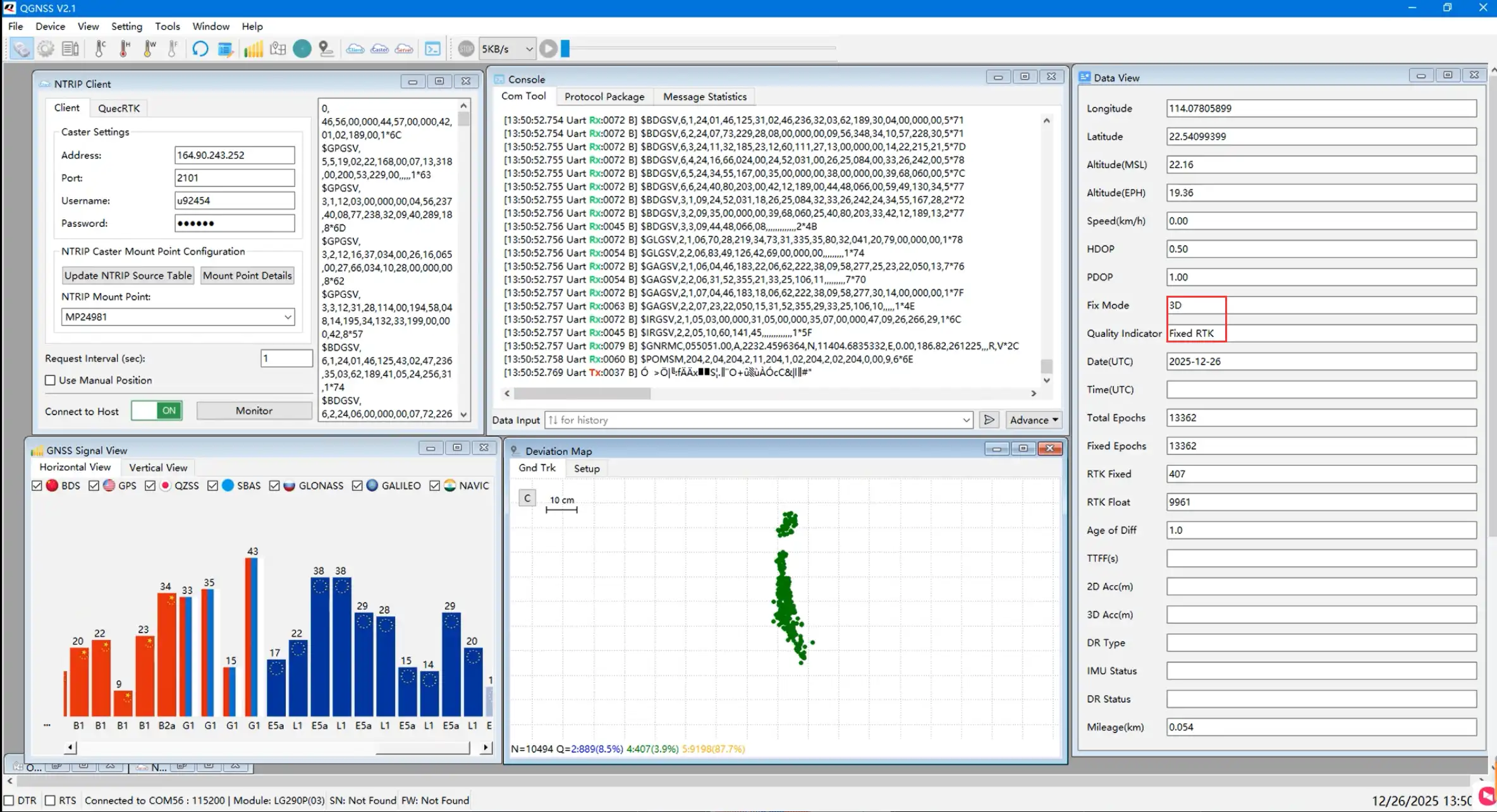1497x812 pixels.
Task: Open the map view icon
Action: click(x=278, y=49)
